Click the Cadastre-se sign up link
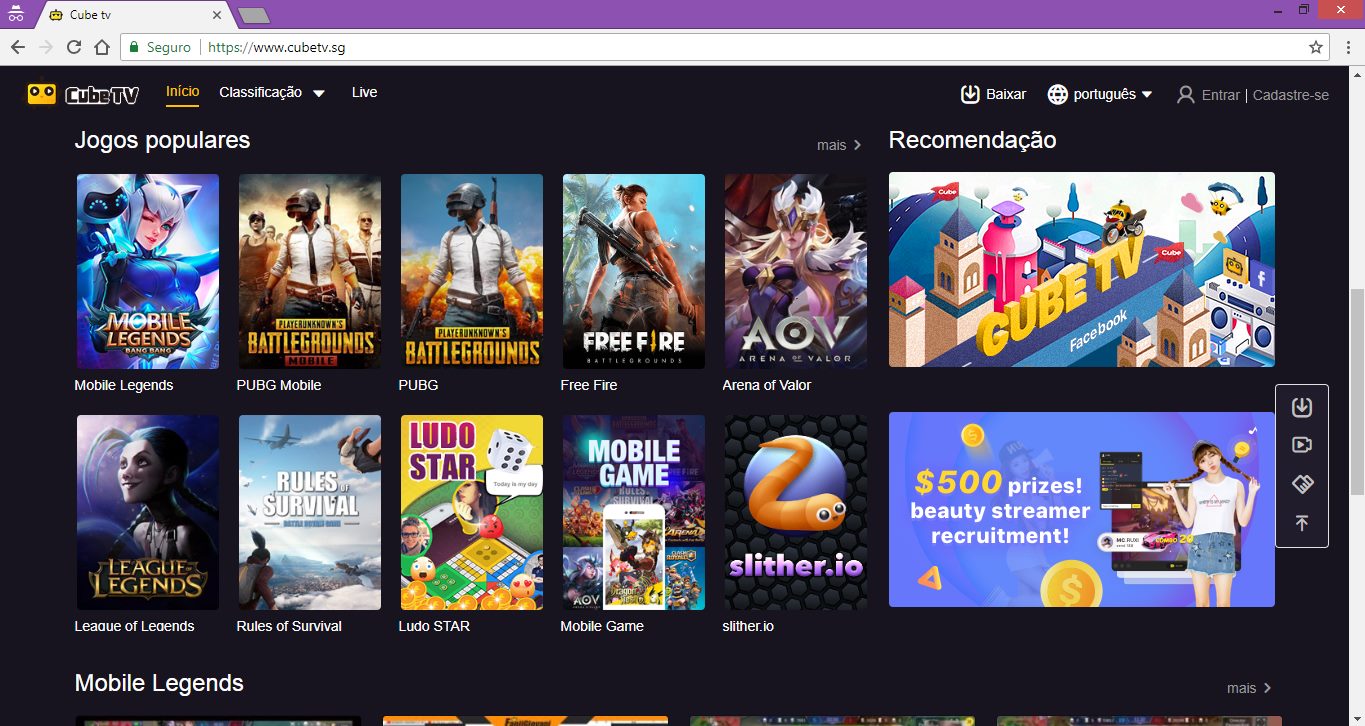 click(x=1291, y=95)
